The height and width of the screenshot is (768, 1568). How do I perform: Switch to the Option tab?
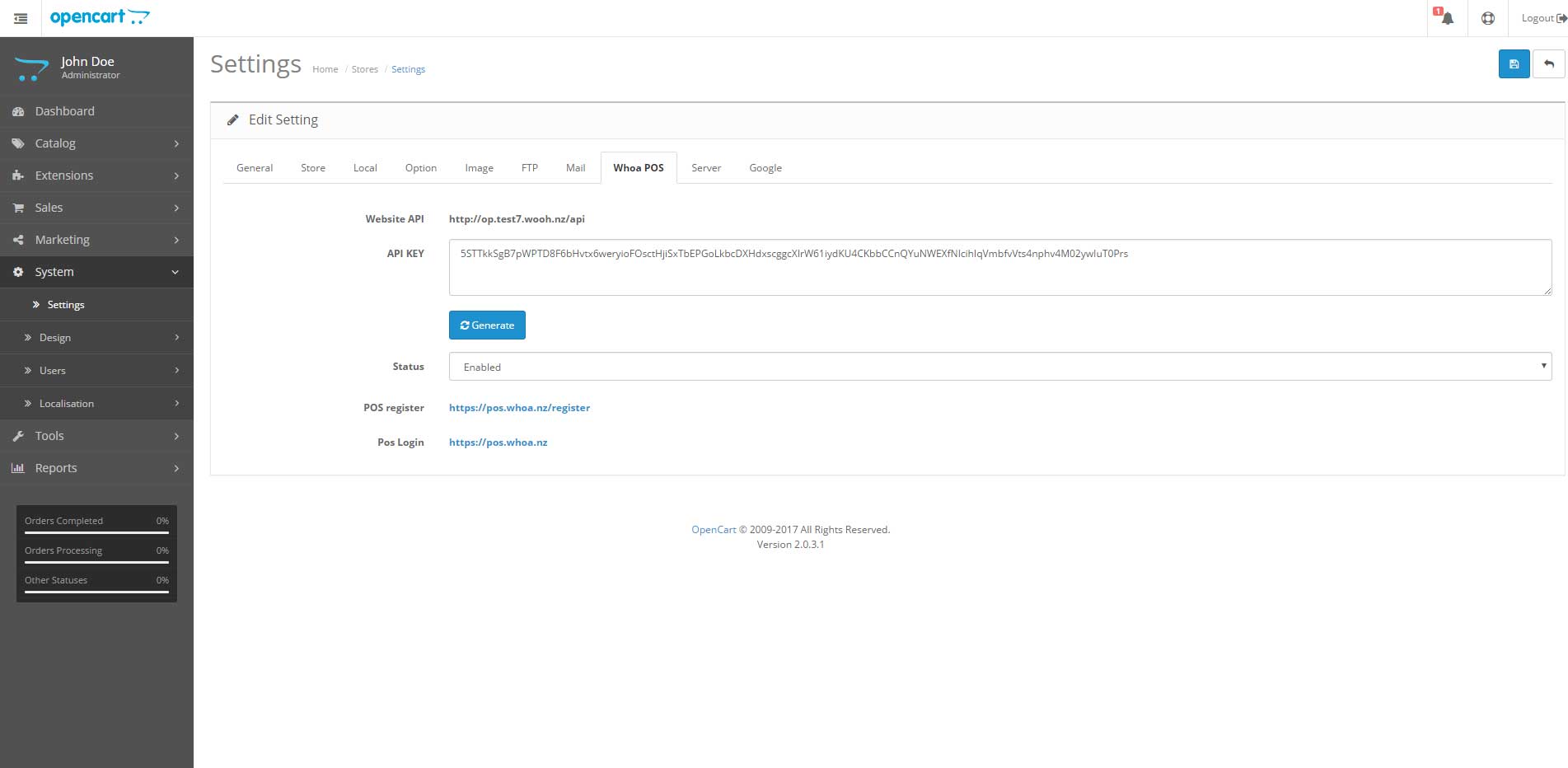click(x=421, y=167)
